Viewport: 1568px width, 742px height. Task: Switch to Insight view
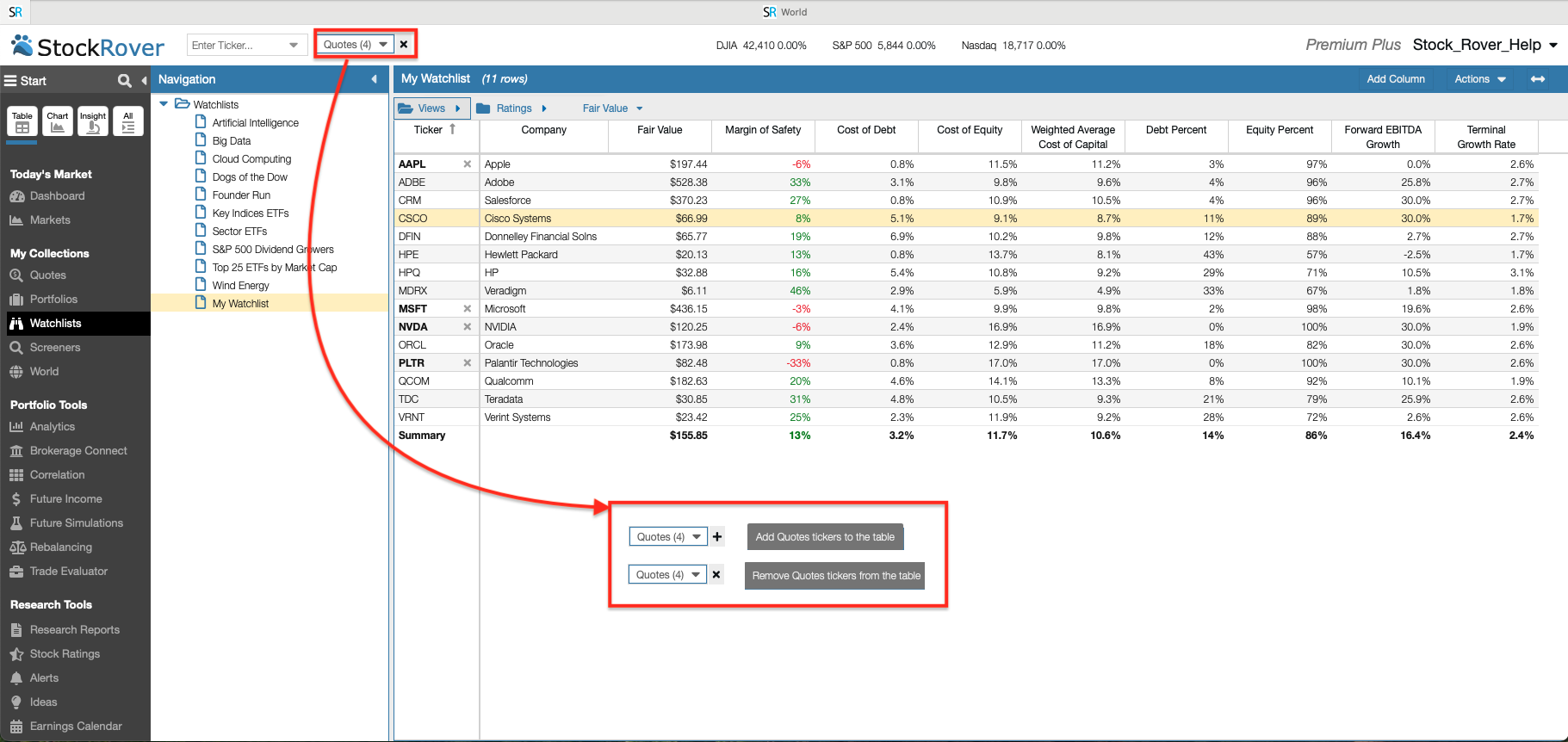[x=93, y=122]
